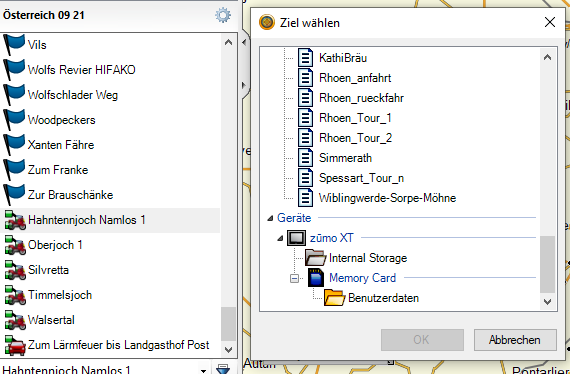
Task: Click the Abbrechen button
Action: pos(515,340)
